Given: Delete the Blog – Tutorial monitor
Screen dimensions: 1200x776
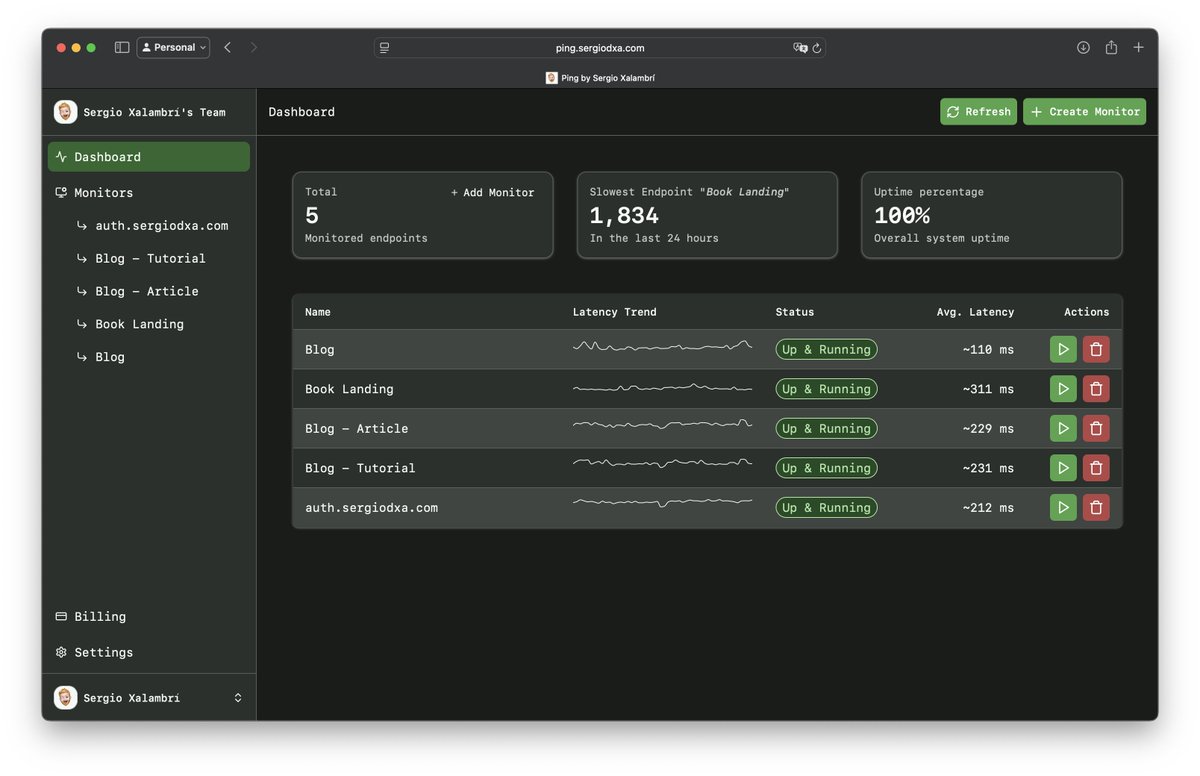Looking at the screenshot, I should 1096,468.
